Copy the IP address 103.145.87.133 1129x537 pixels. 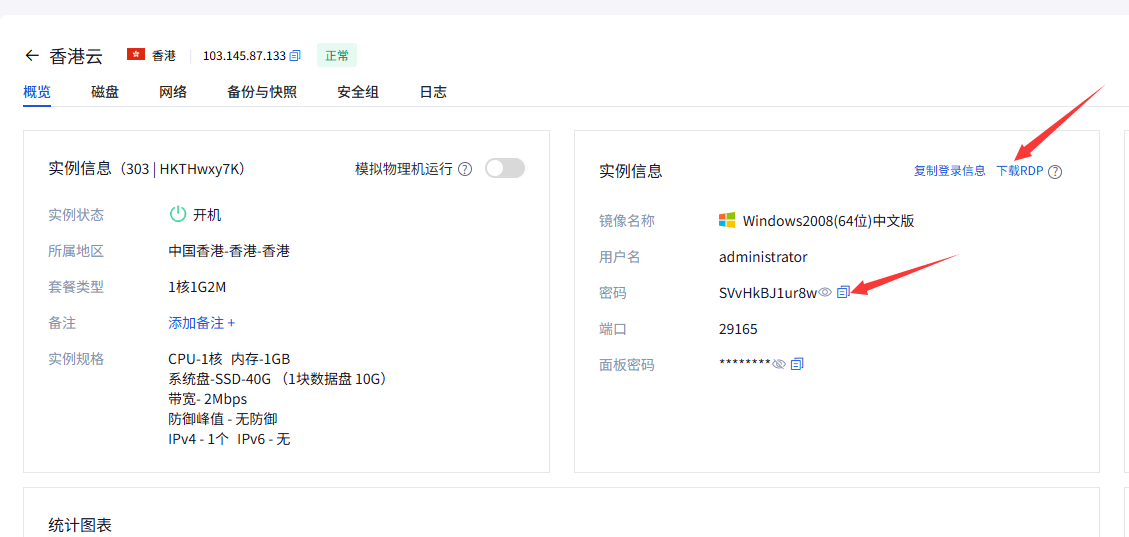click(x=295, y=56)
